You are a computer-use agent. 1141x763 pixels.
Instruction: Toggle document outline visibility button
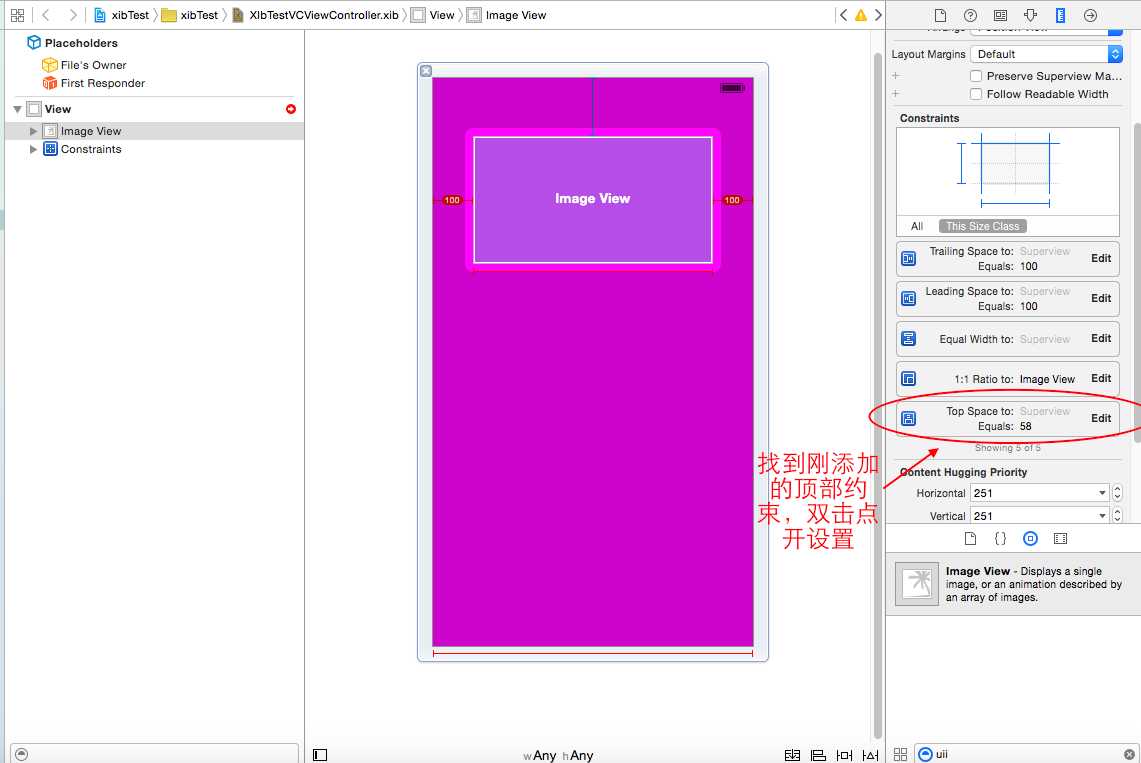tap(320, 755)
